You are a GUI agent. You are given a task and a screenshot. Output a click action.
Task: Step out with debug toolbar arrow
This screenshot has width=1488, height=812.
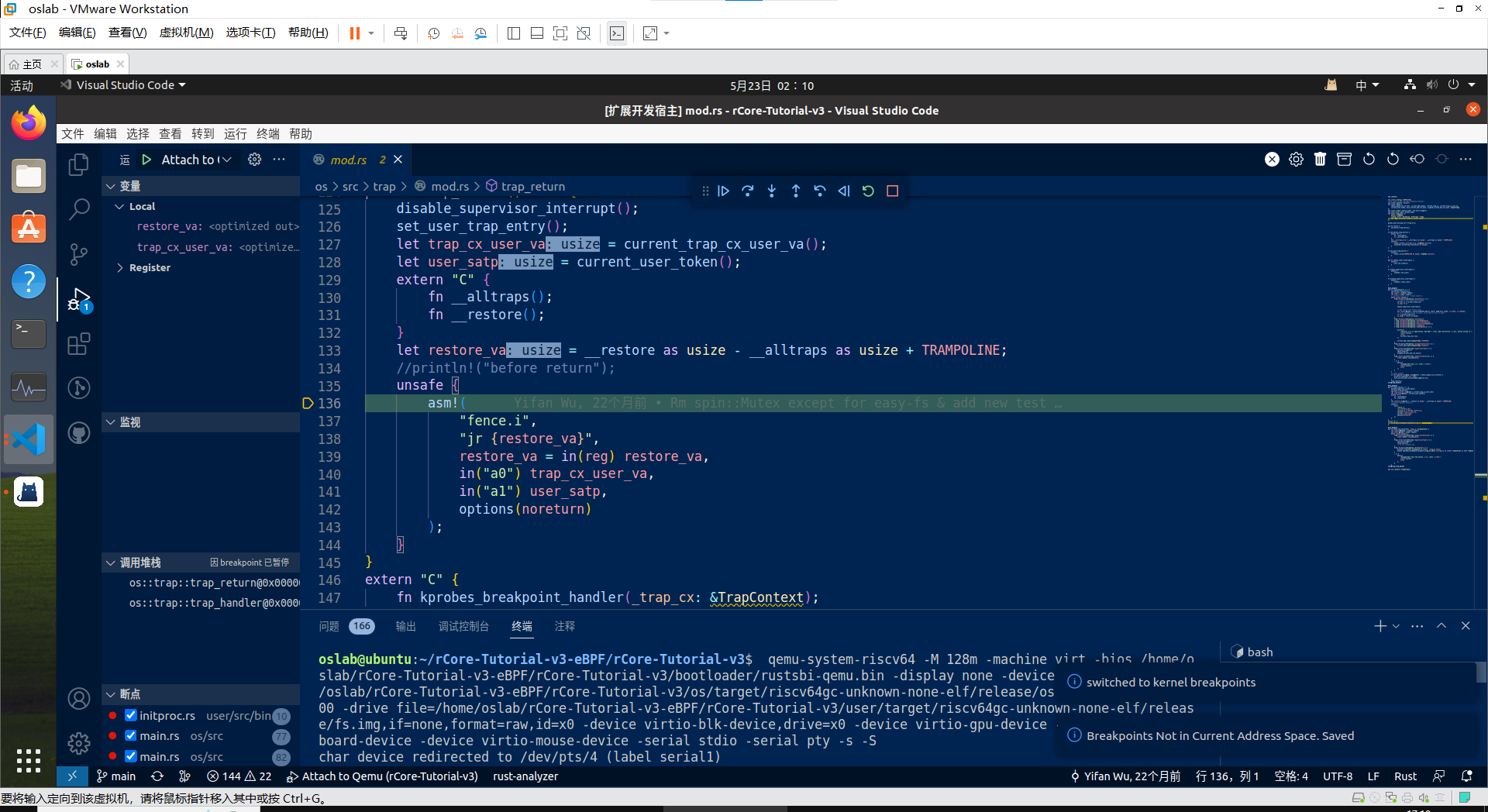pos(796,191)
